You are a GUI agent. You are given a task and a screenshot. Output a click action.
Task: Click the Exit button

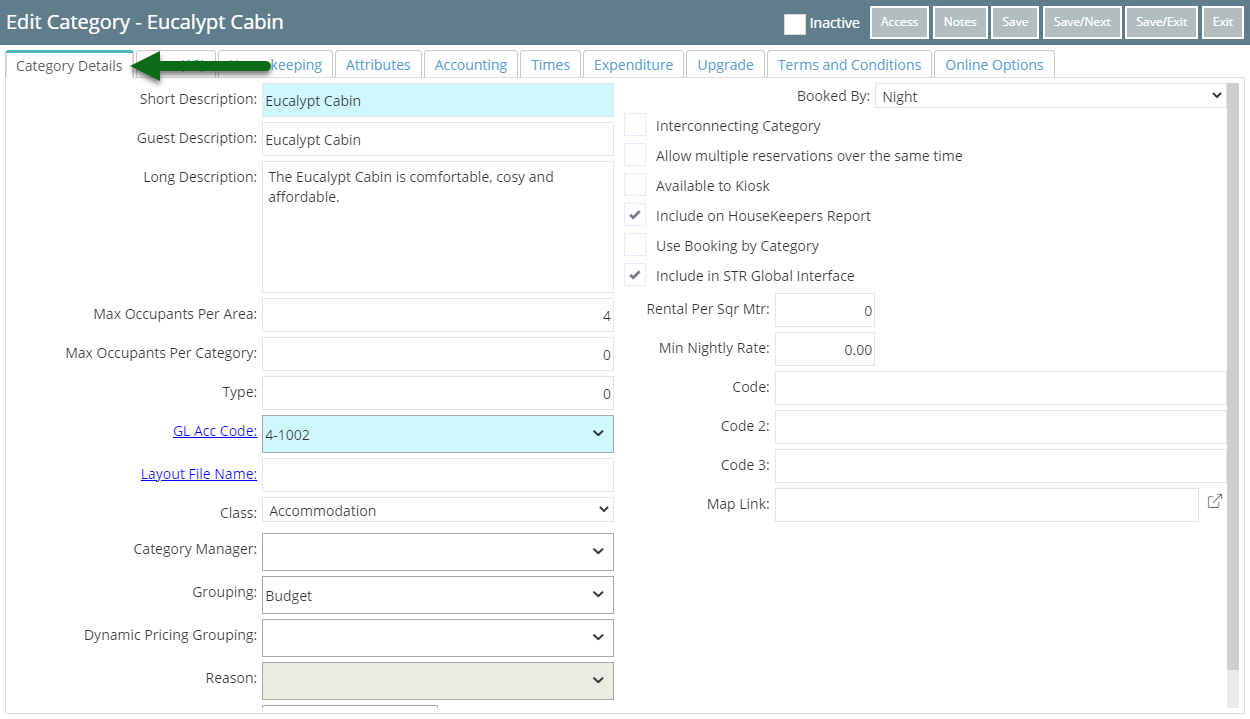click(x=1223, y=22)
